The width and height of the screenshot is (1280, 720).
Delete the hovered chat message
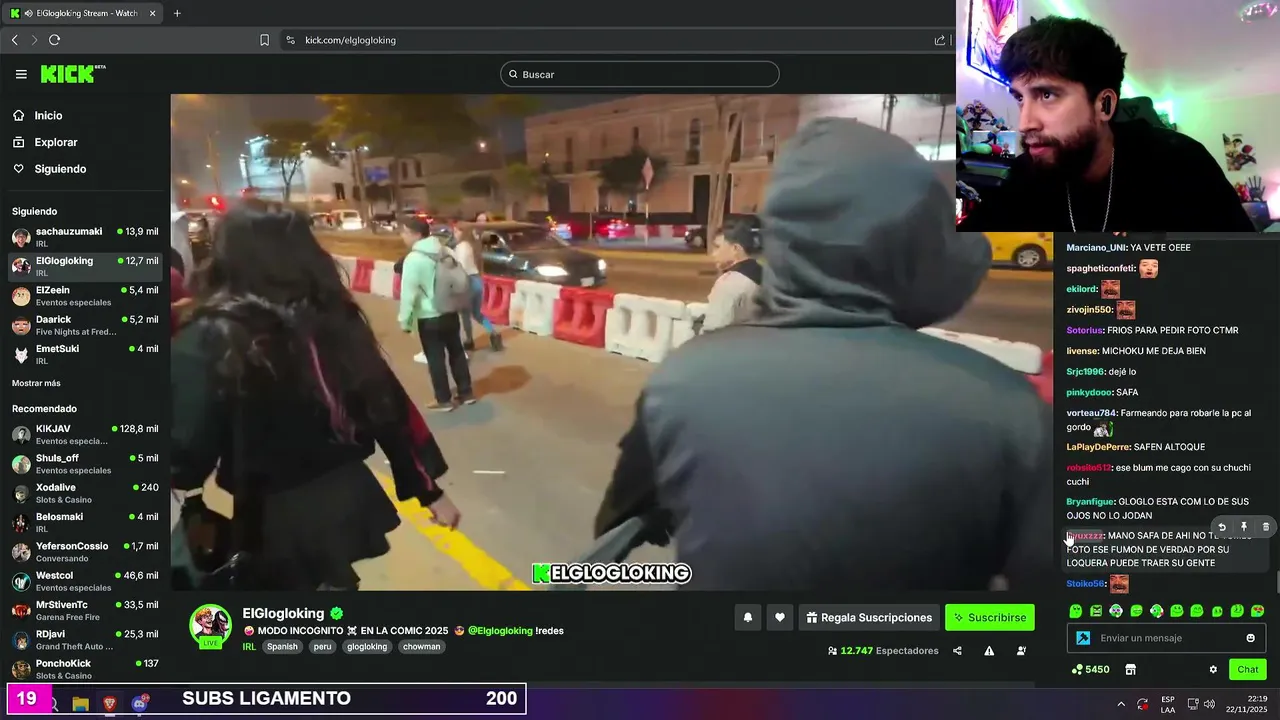[1266, 527]
